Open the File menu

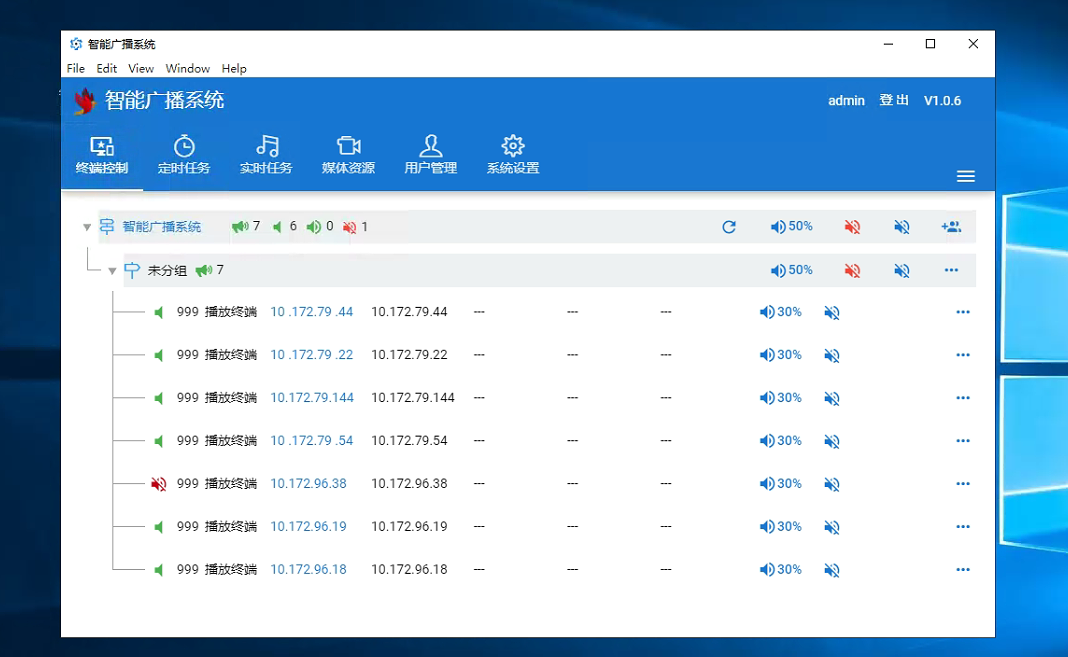point(76,68)
